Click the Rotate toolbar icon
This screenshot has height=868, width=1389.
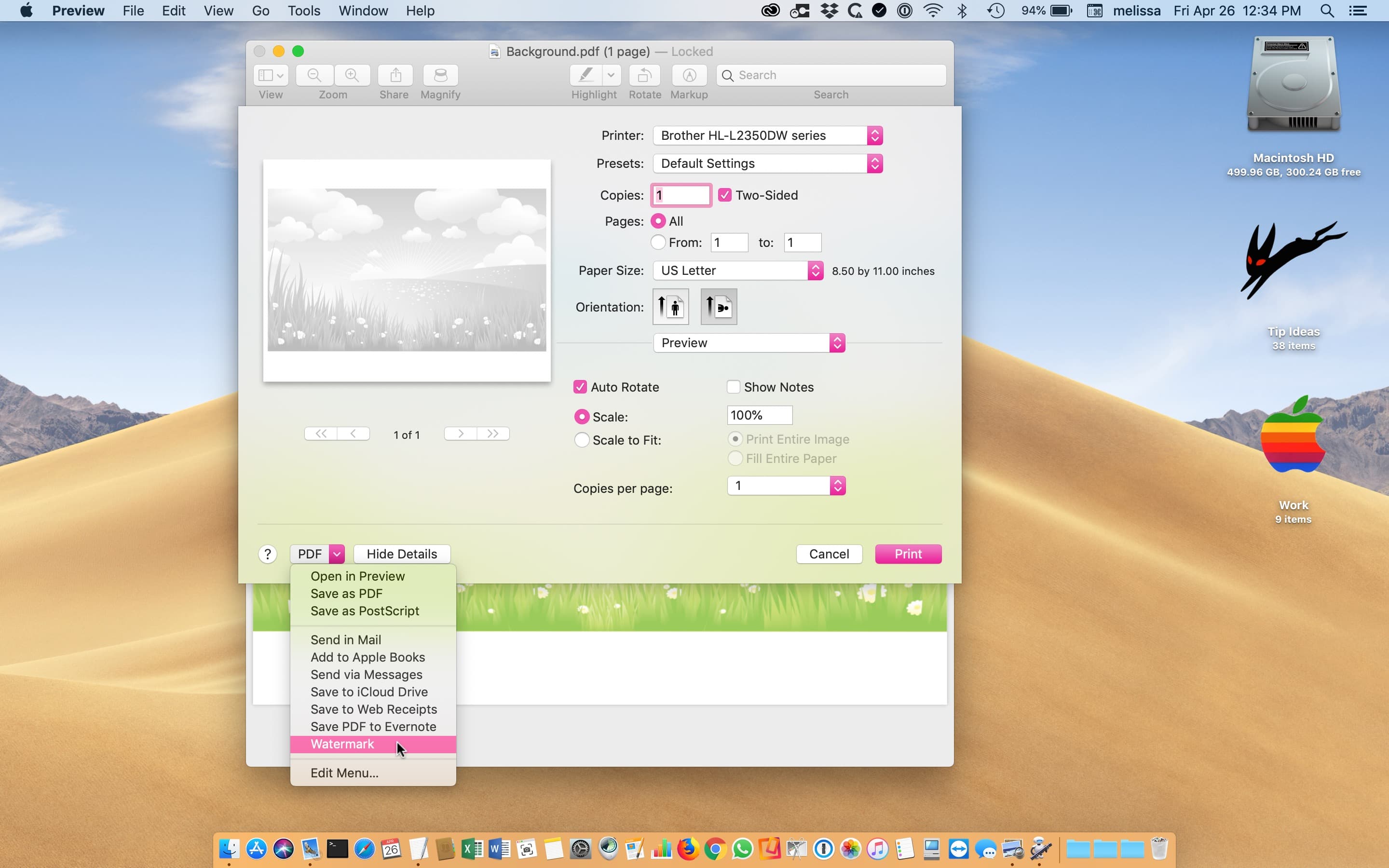[x=644, y=75]
